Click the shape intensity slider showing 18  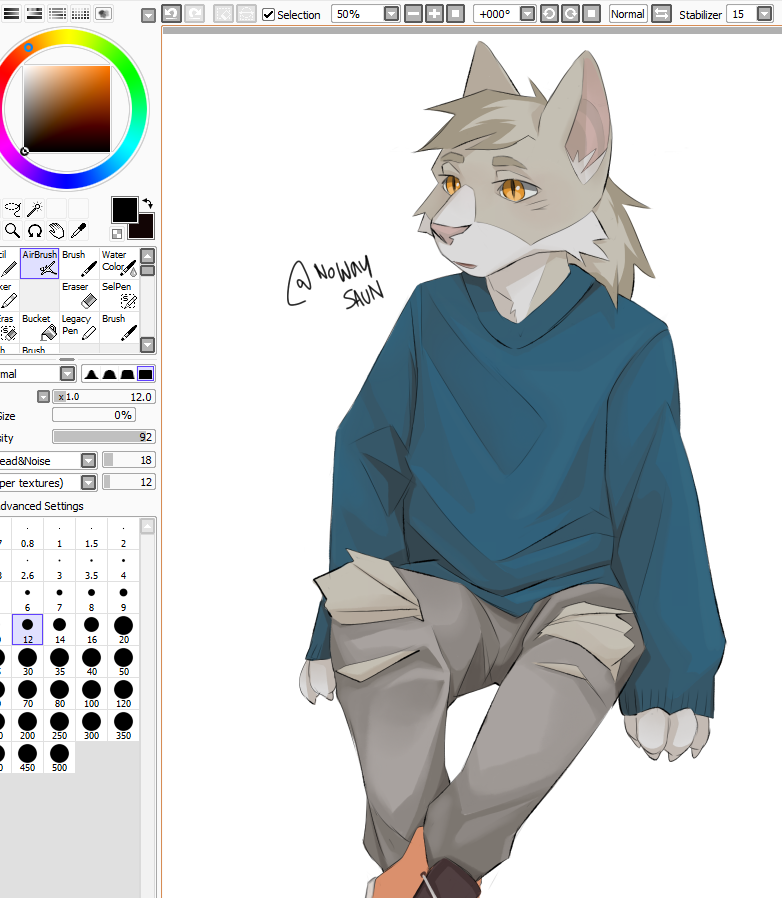129,460
